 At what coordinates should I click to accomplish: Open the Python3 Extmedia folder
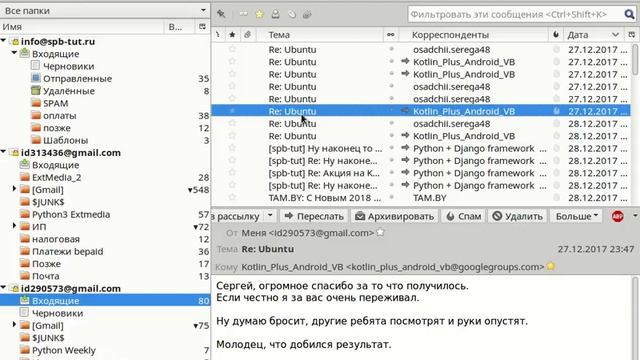[x=71, y=214]
